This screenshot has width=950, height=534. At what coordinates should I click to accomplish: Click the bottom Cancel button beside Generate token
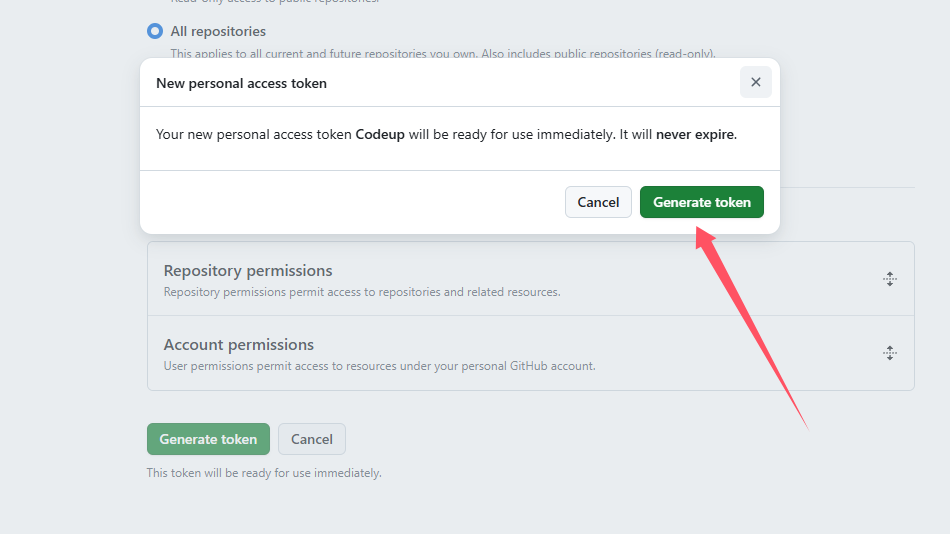point(311,439)
